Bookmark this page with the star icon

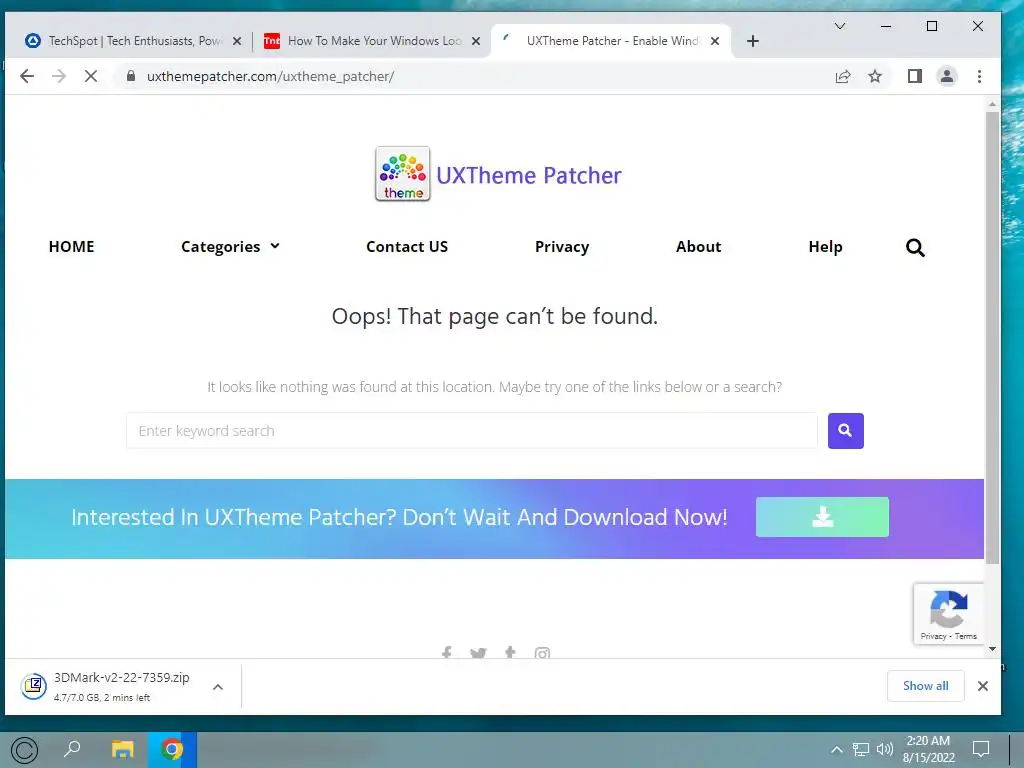tap(875, 76)
